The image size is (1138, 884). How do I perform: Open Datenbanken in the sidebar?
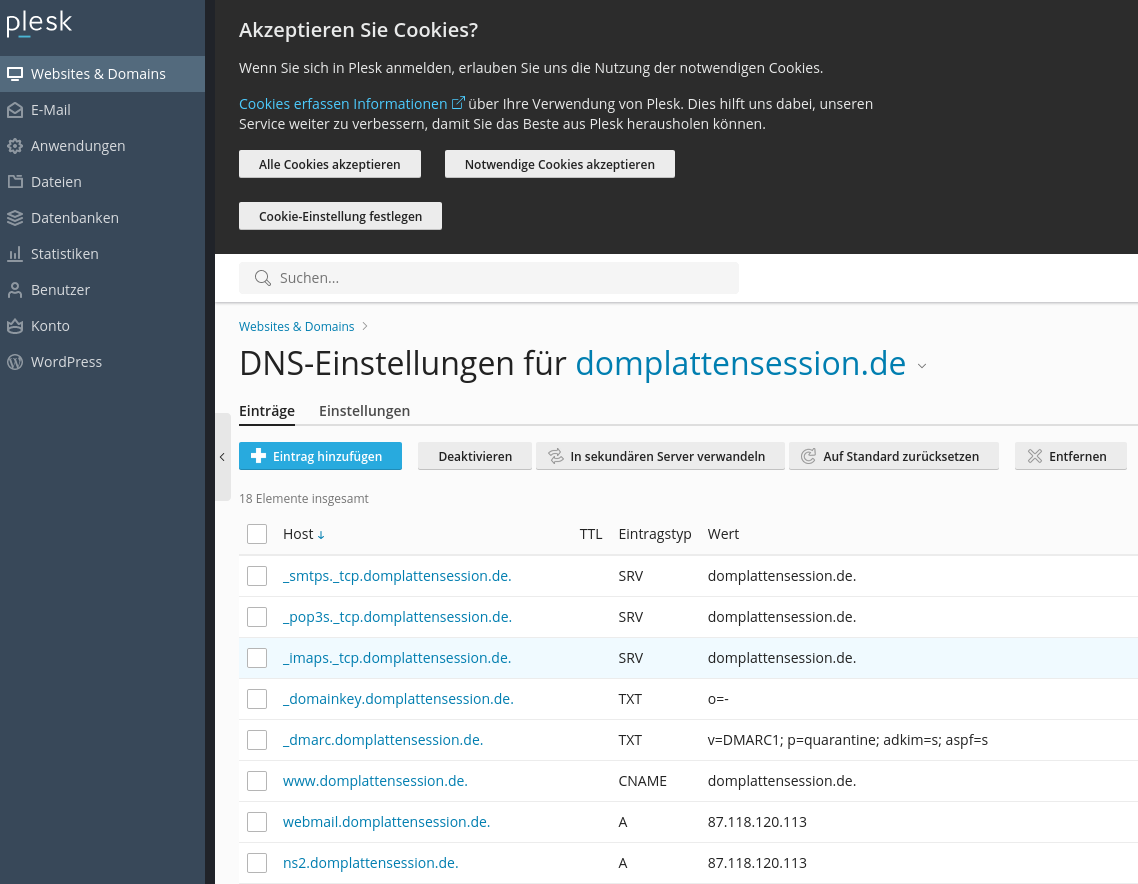pyautogui.click(x=74, y=218)
